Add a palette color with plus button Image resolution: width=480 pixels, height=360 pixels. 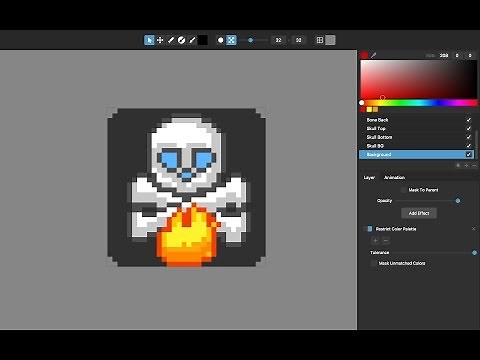click(x=375, y=240)
